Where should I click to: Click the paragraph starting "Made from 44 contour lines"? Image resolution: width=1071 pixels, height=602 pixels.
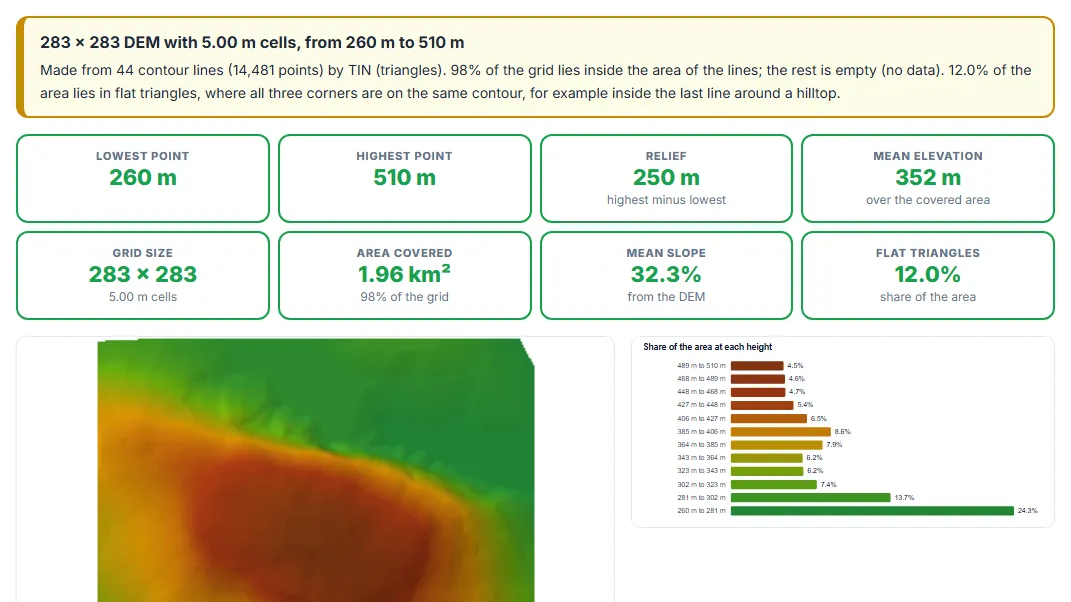coord(536,81)
